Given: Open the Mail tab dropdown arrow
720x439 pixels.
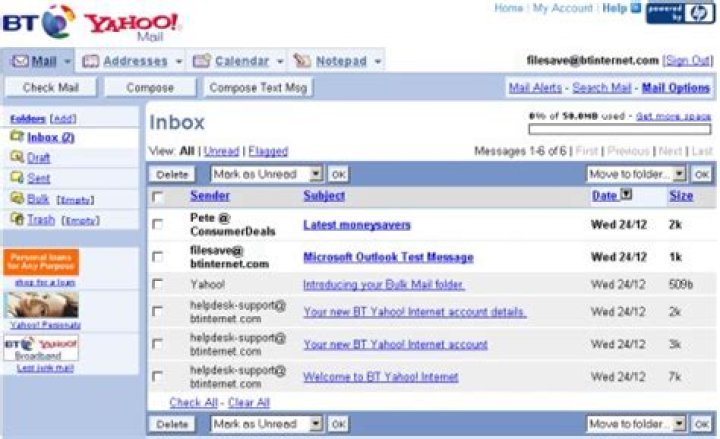Looking at the screenshot, I should pyautogui.click(x=67, y=61).
